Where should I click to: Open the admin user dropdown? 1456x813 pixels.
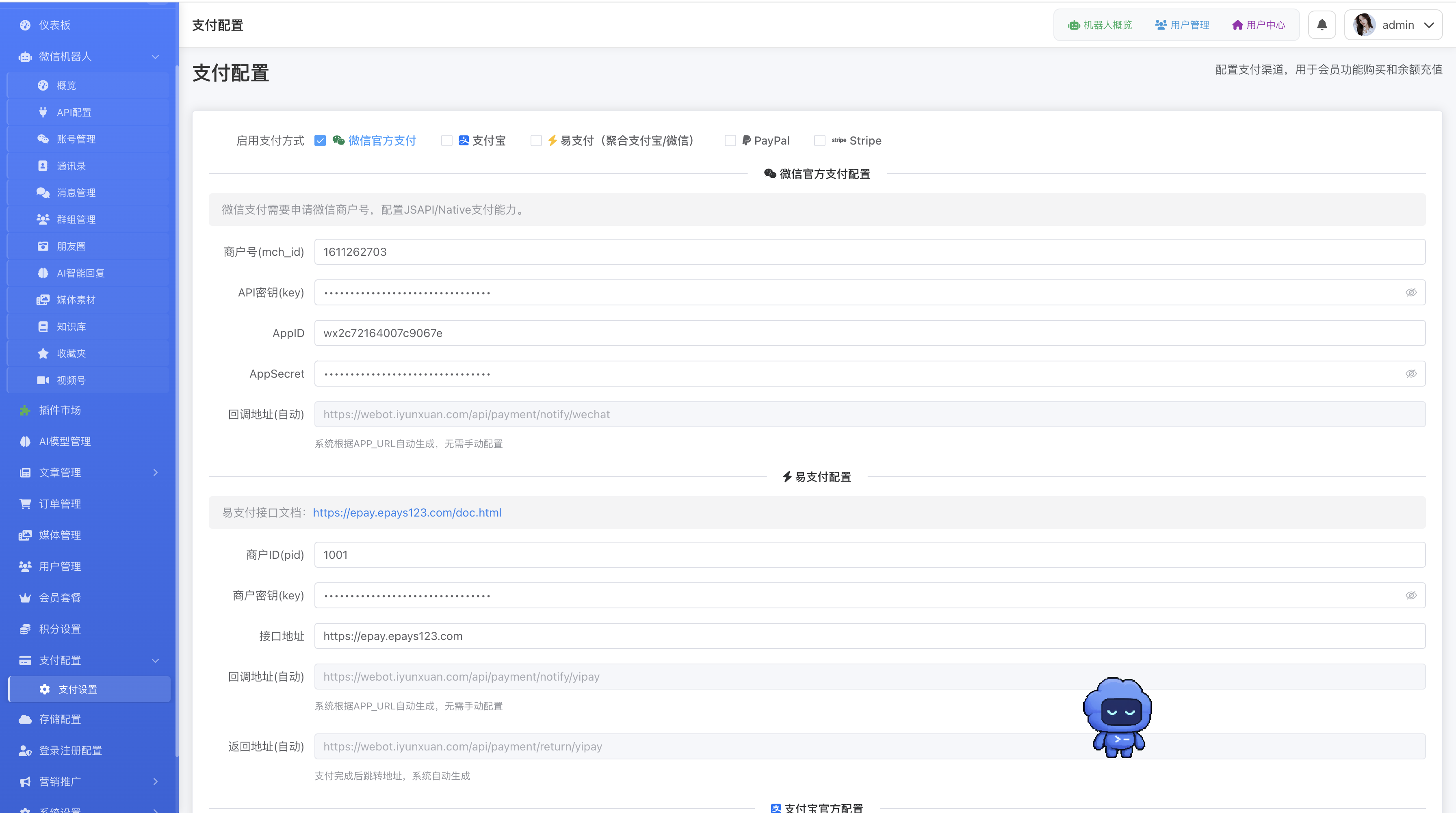tap(1393, 25)
